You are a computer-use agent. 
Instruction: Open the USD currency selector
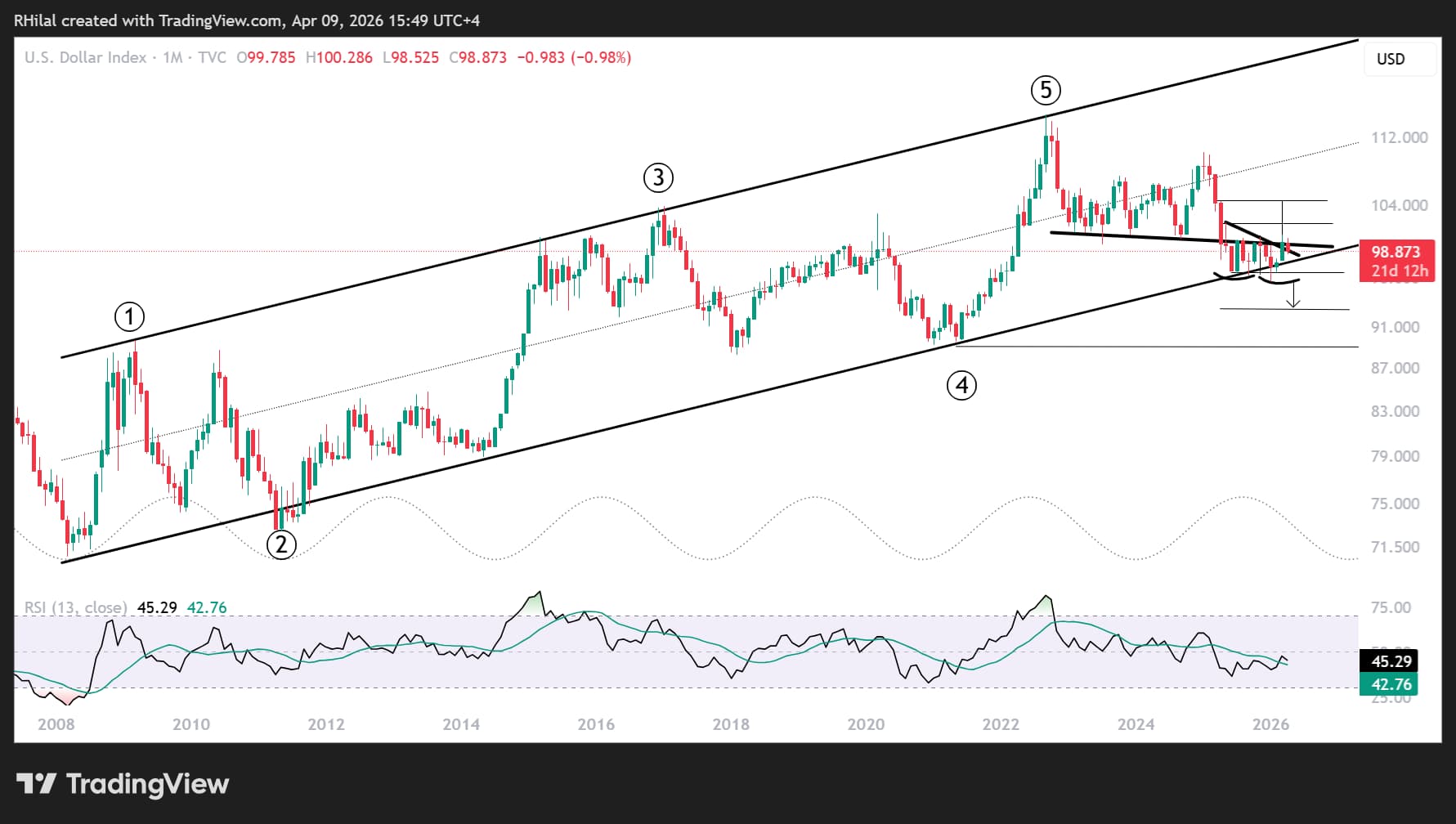point(1400,59)
